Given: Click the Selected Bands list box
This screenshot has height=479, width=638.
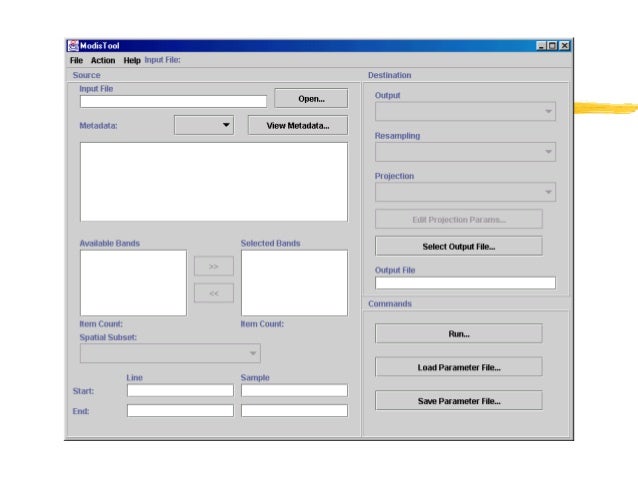Looking at the screenshot, I should pyautogui.click(x=295, y=283).
